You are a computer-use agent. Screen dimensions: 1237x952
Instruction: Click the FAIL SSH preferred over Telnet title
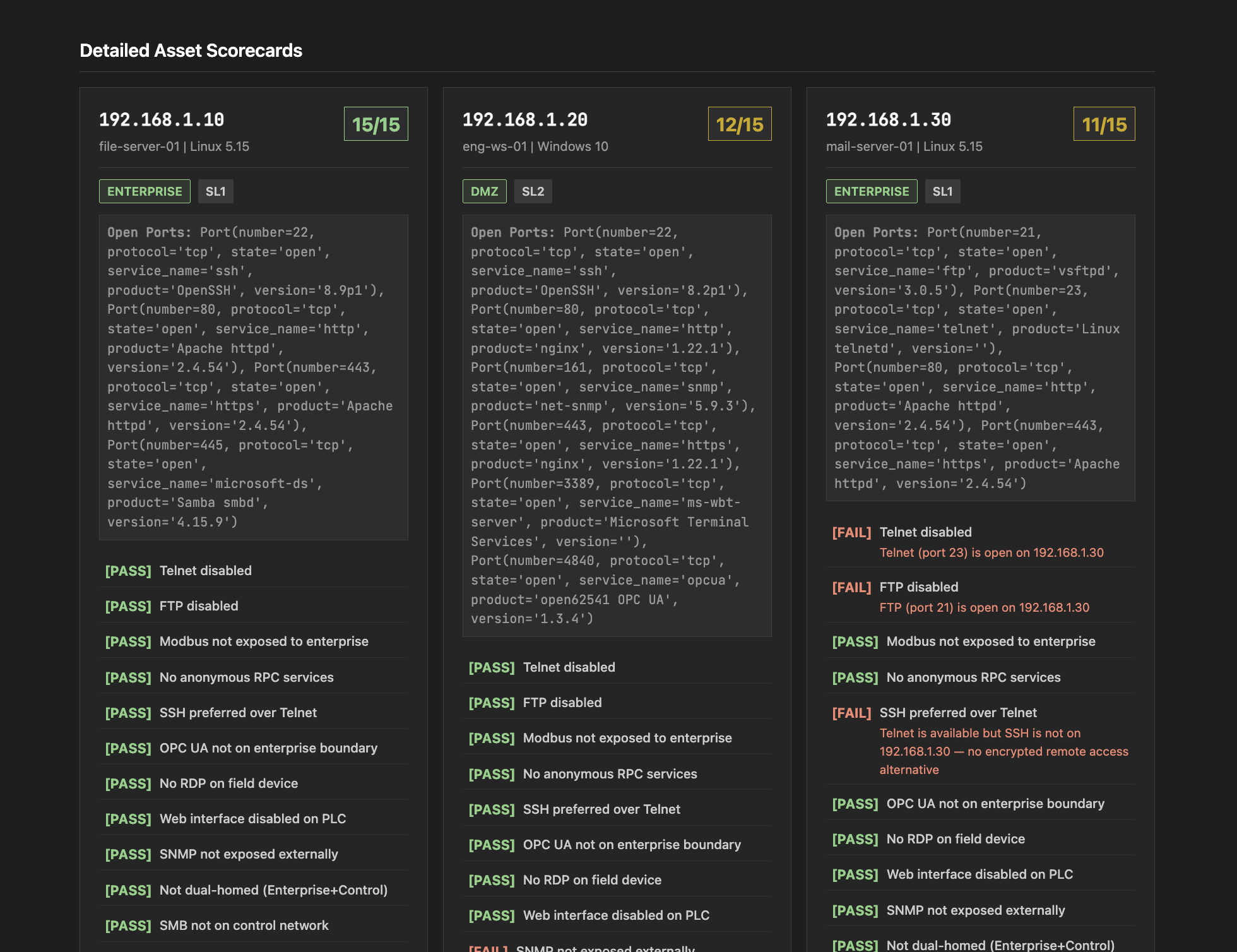pyautogui.click(x=958, y=713)
